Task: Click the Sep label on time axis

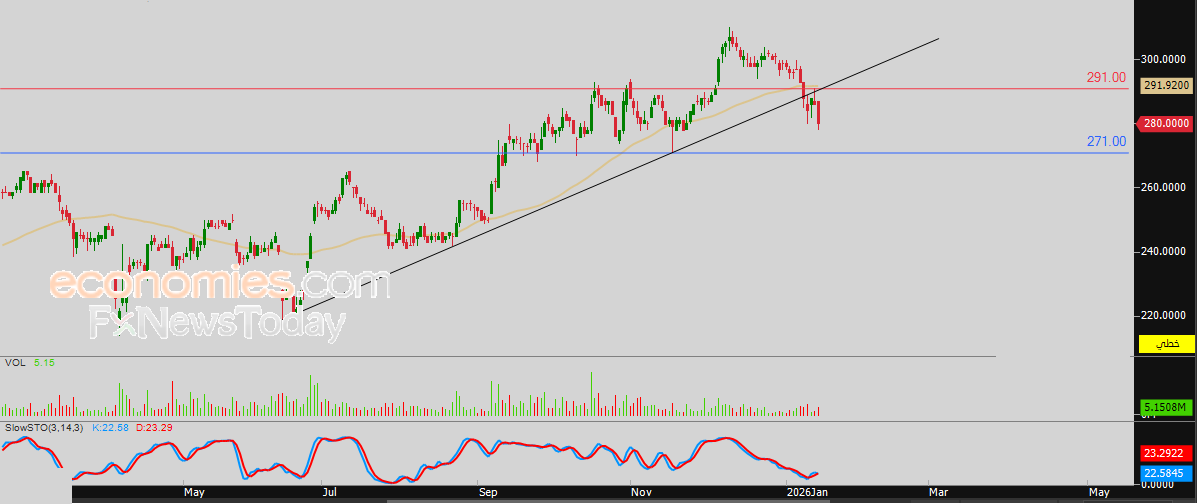Action: pos(488,493)
